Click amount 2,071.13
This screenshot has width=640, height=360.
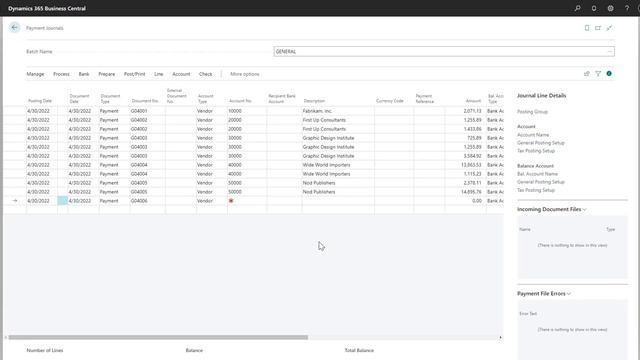[x=472, y=111]
